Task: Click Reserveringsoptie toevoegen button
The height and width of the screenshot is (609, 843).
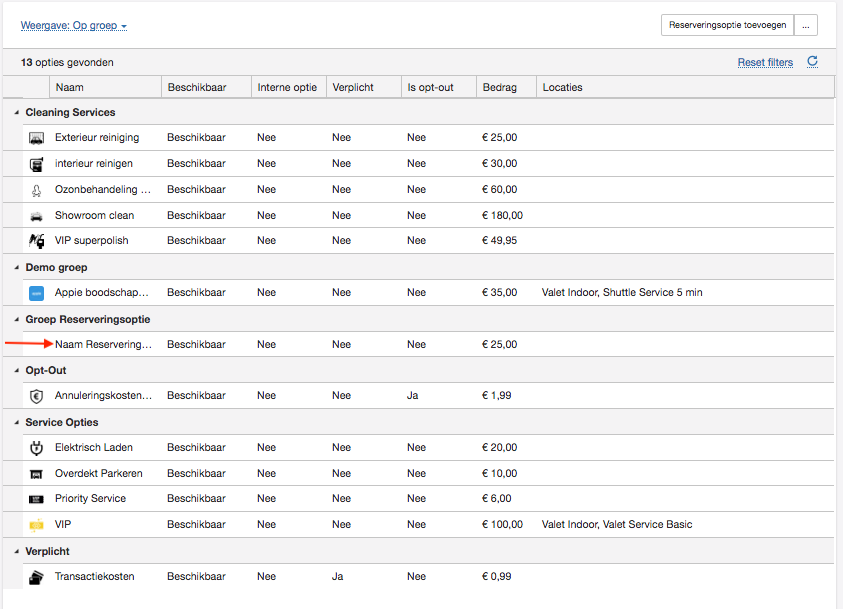Action: tap(727, 25)
